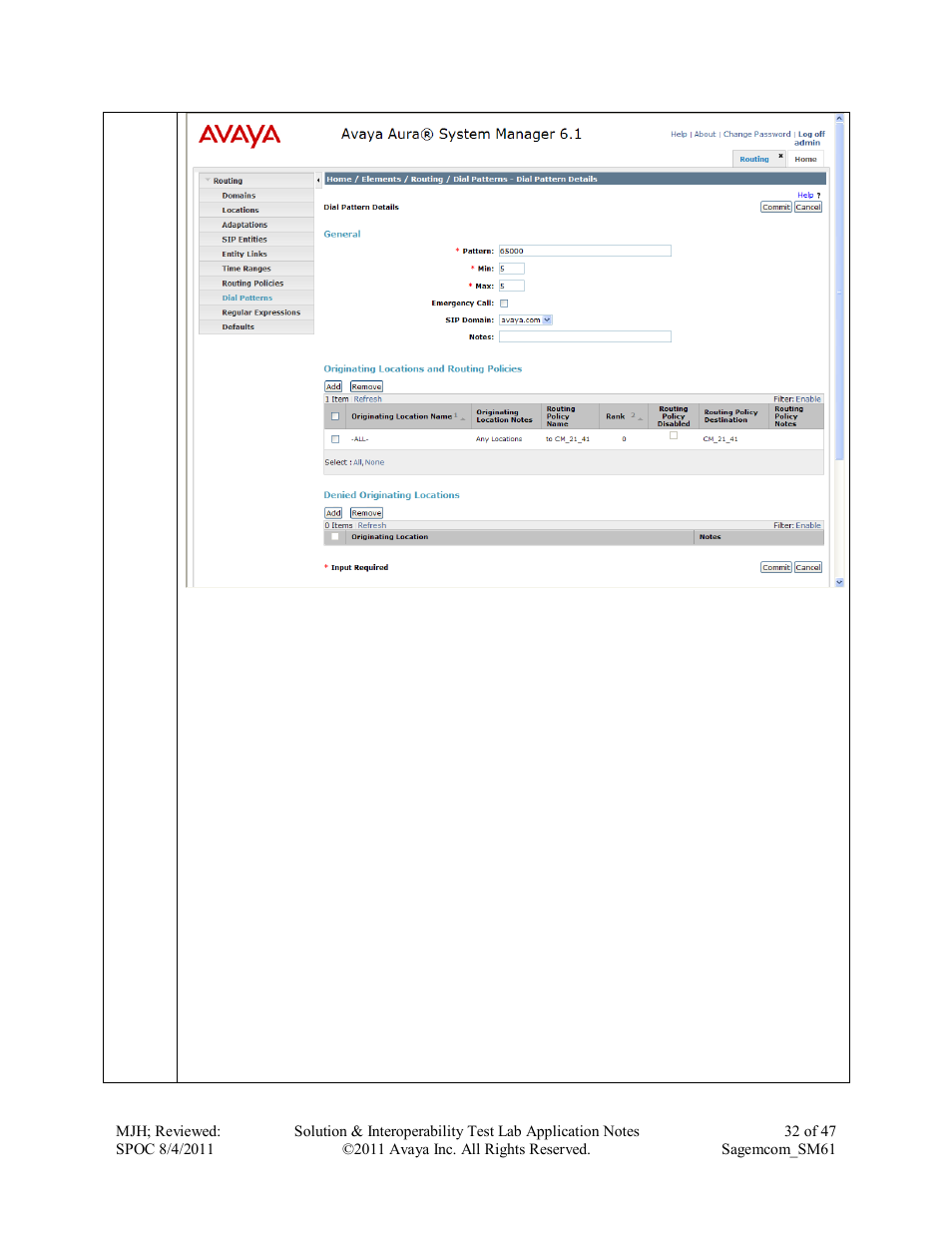Screen dimensions: 952x1233
Task: Click the Max input field
Action: tap(512, 286)
